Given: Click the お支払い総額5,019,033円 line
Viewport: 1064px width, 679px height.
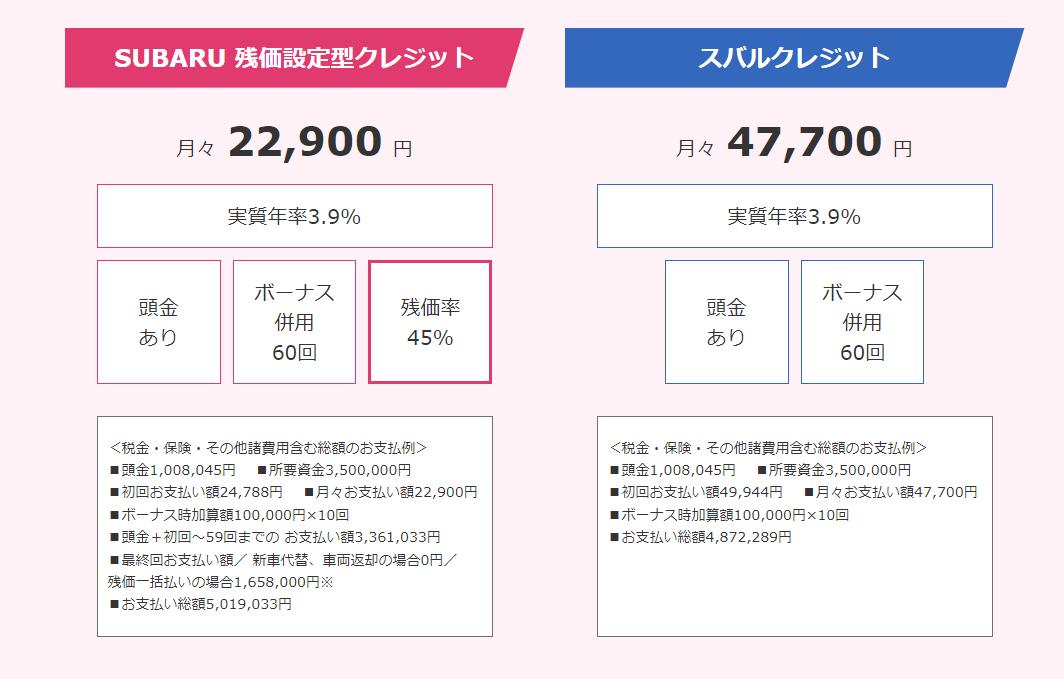Looking at the screenshot, I should pyautogui.click(x=201, y=604).
